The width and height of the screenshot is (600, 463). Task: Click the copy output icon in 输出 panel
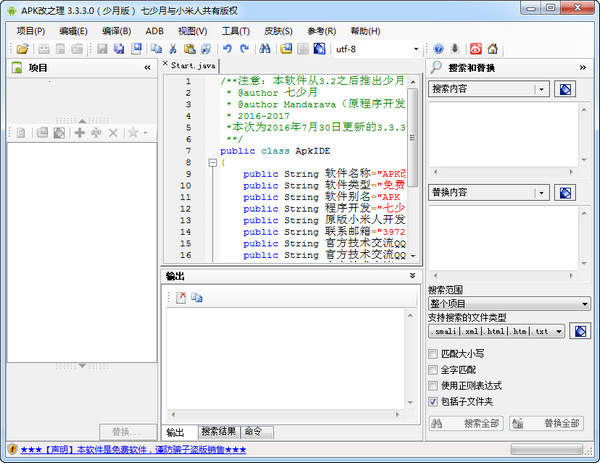[197, 298]
